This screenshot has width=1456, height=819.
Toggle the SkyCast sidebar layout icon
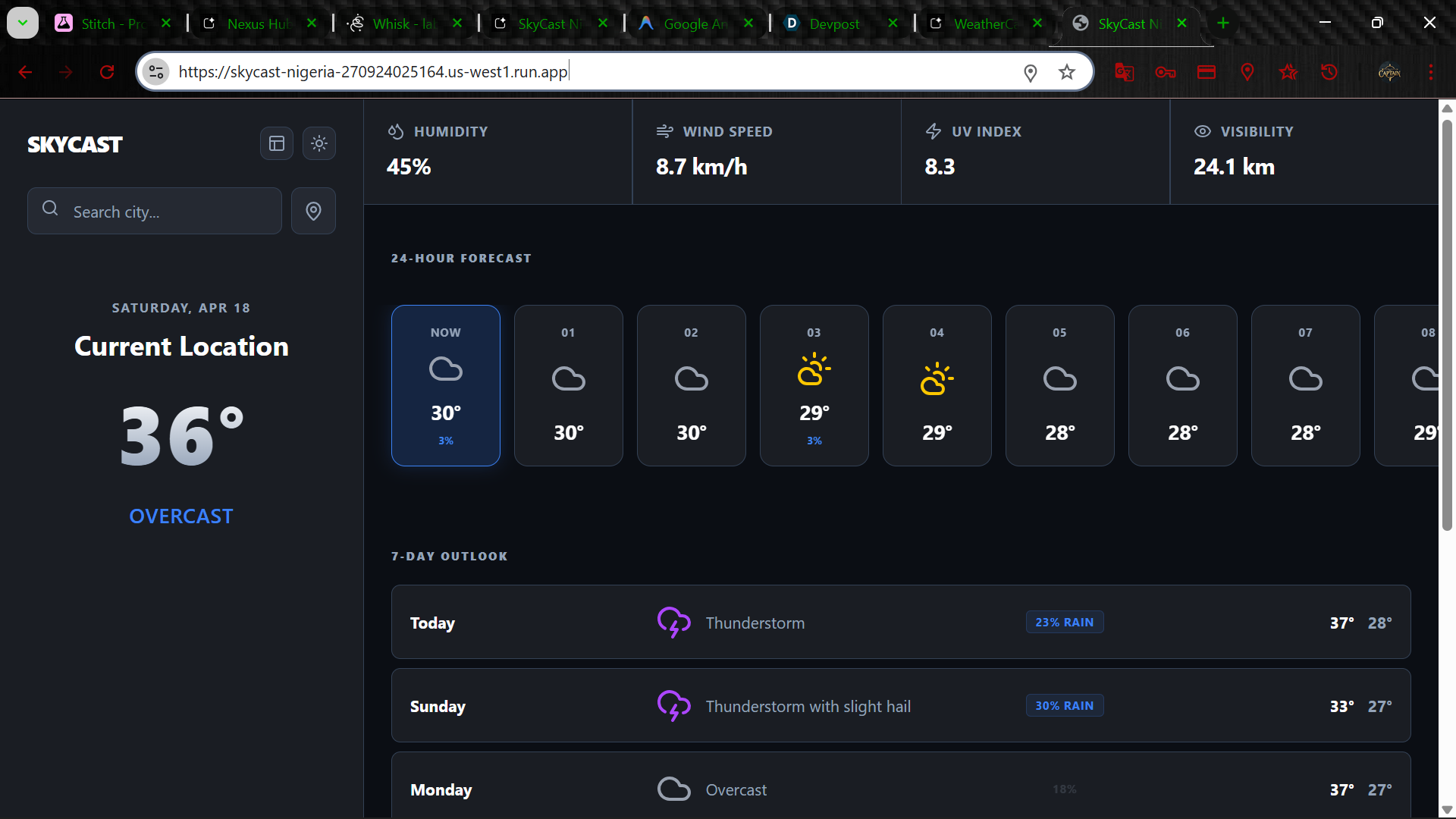point(277,143)
